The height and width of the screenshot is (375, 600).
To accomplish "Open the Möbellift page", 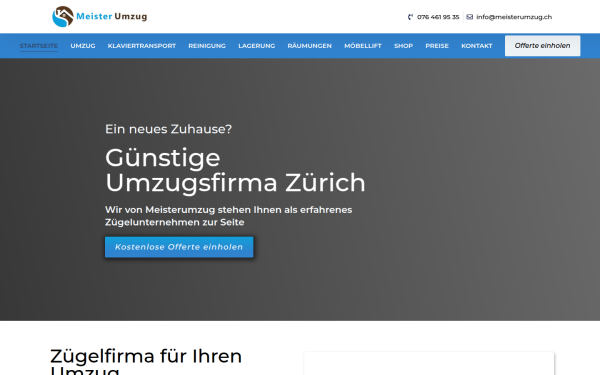I will click(363, 46).
